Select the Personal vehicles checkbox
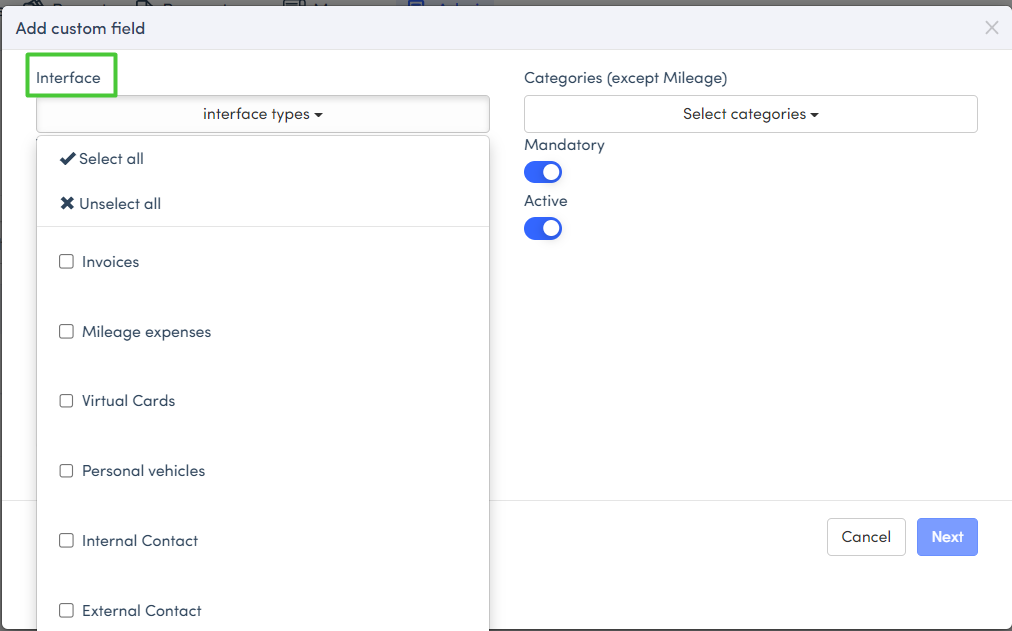The height and width of the screenshot is (631, 1012). click(67, 471)
